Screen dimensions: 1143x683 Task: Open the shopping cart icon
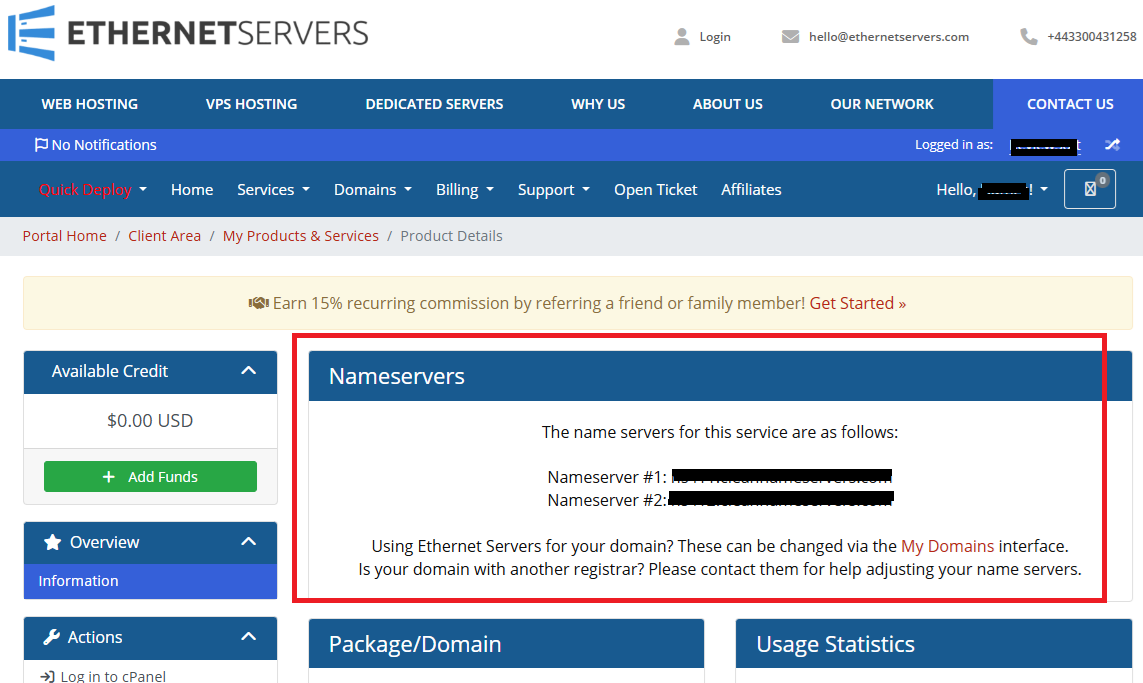[x=1090, y=189]
